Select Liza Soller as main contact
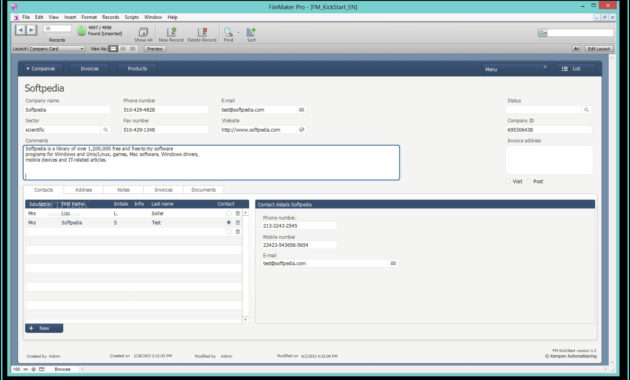Image resolution: width=630 pixels, height=380 pixels. click(229, 213)
